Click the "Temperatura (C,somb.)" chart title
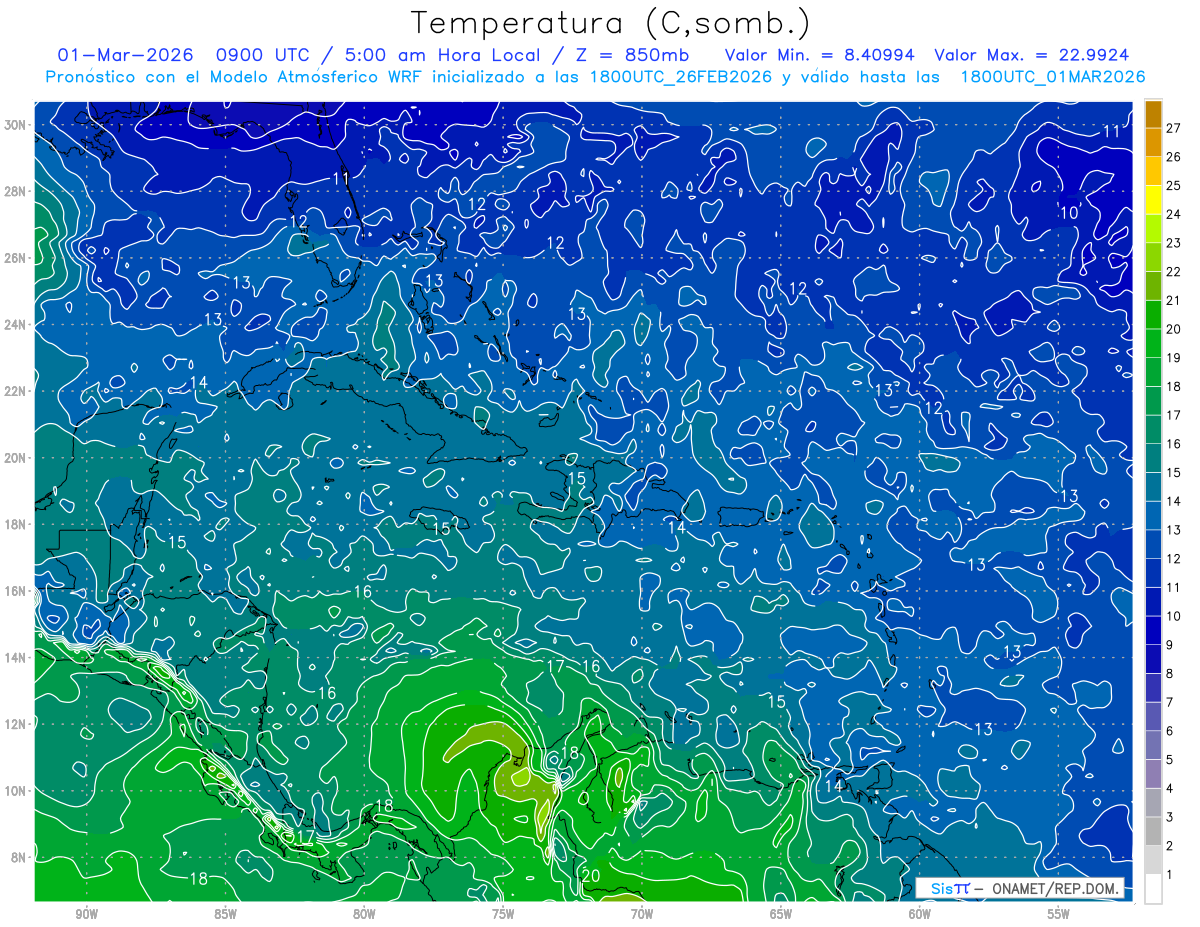 coord(610,23)
